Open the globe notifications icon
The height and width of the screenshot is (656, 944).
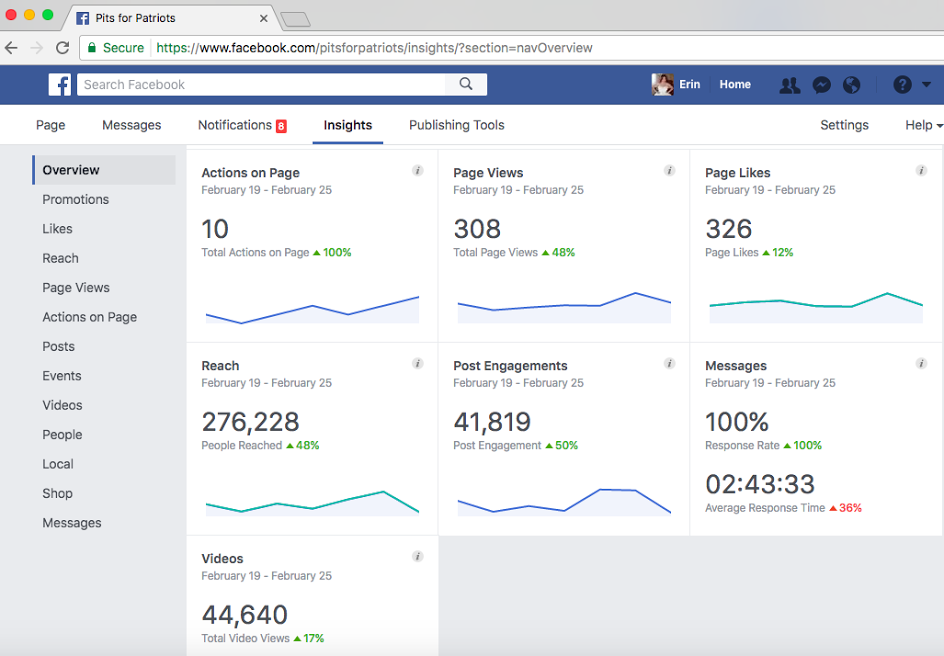(852, 85)
